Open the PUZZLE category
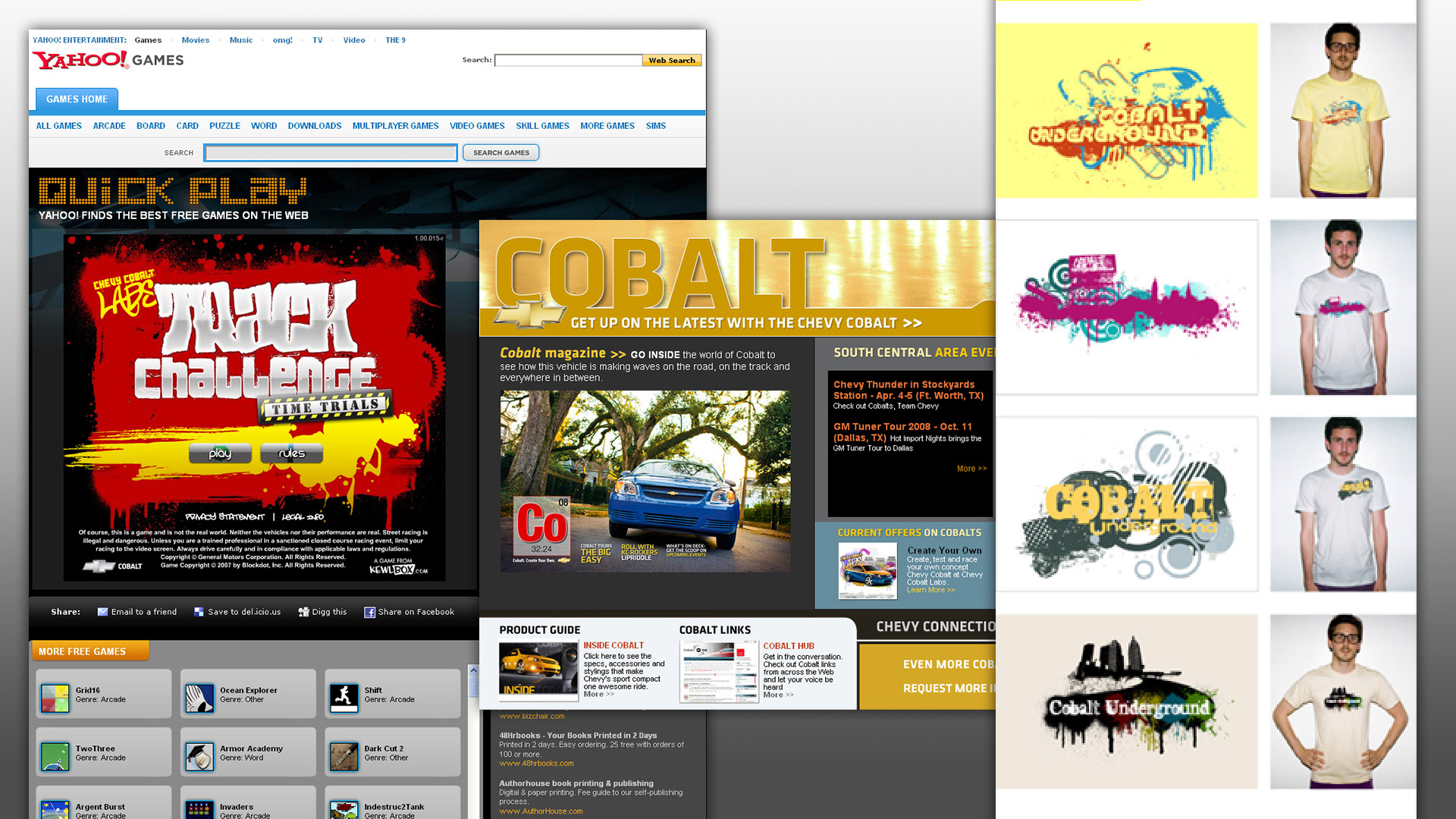Image resolution: width=1456 pixels, height=819 pixels. [224, 126]
